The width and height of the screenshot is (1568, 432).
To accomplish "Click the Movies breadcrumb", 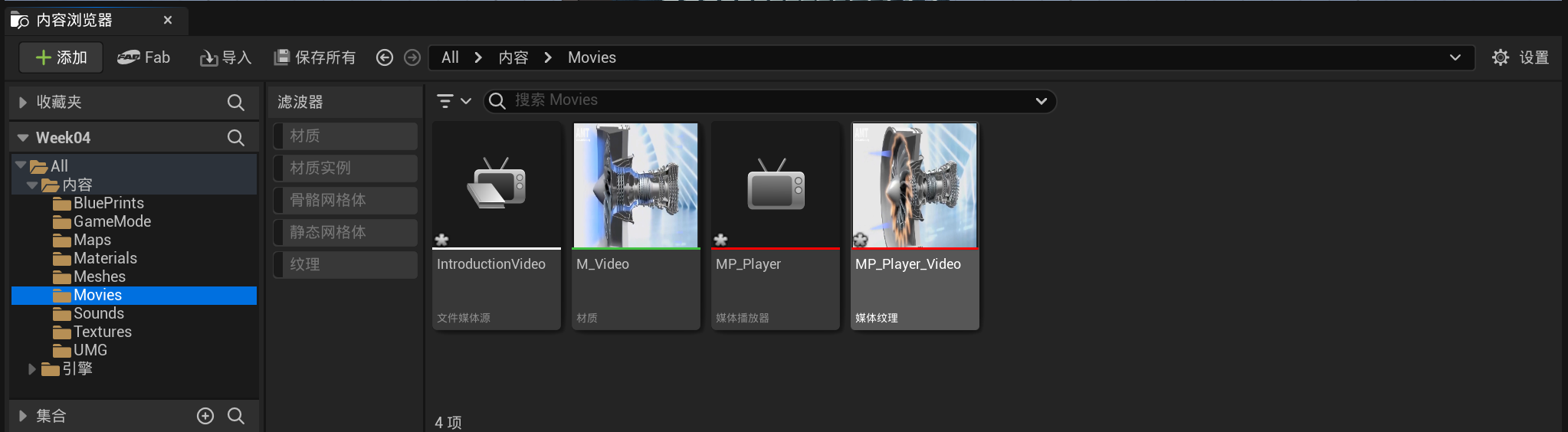I will point(592,57).
